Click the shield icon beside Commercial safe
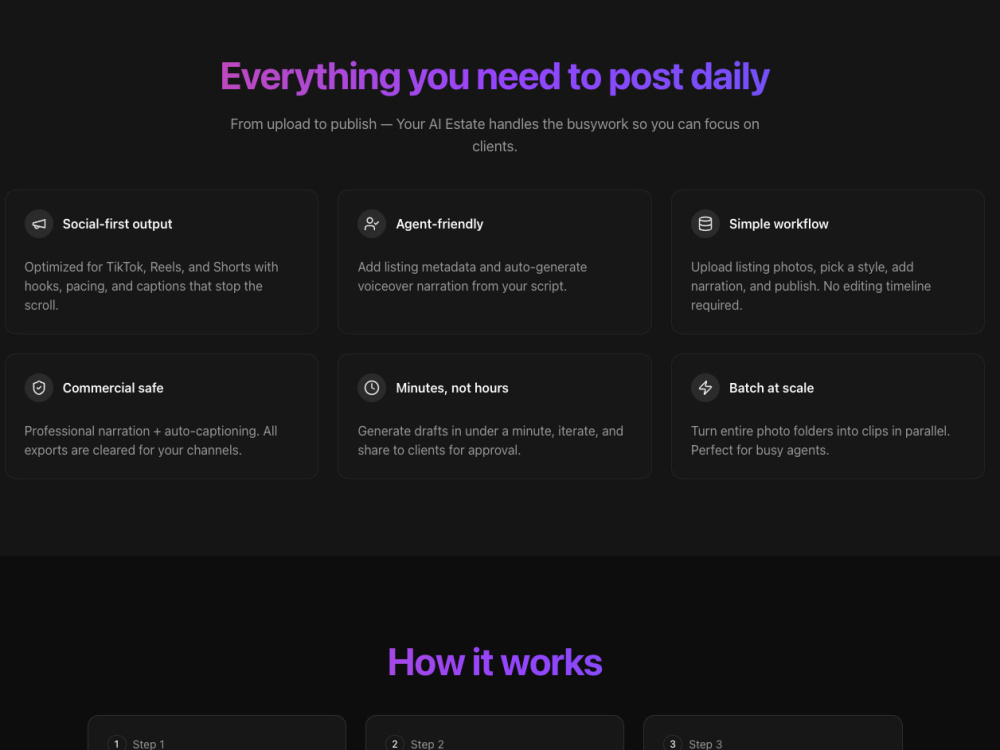1000x750 pixels. click(39, 388)
